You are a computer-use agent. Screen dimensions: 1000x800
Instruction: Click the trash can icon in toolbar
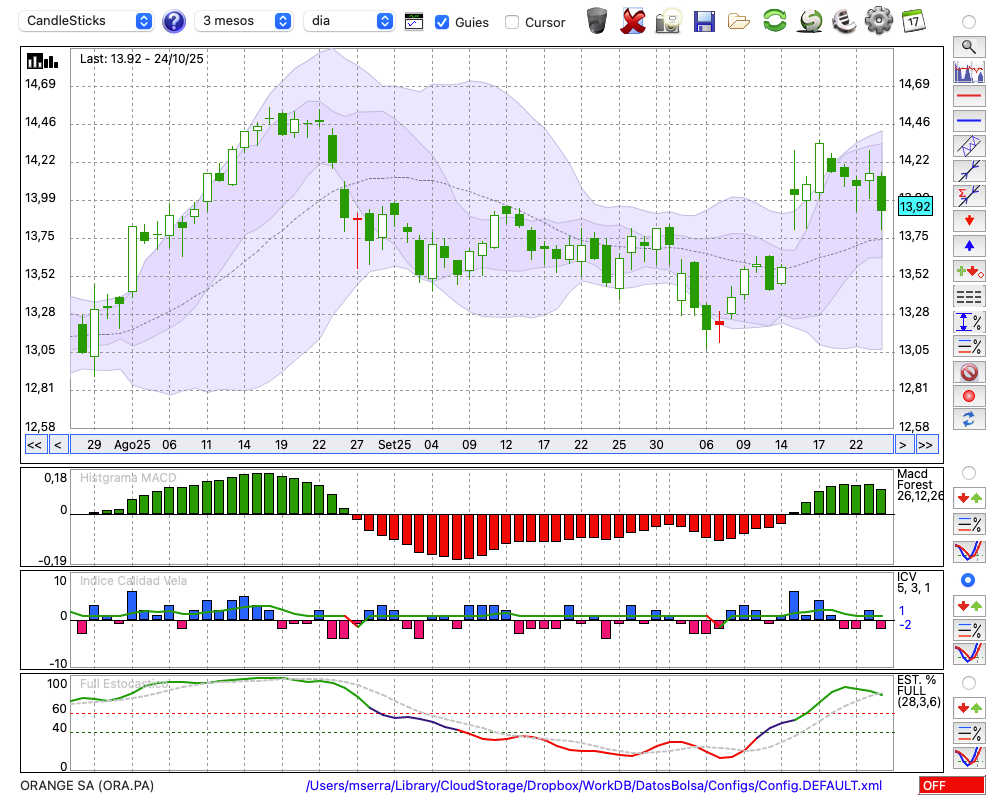coord(597,20)
